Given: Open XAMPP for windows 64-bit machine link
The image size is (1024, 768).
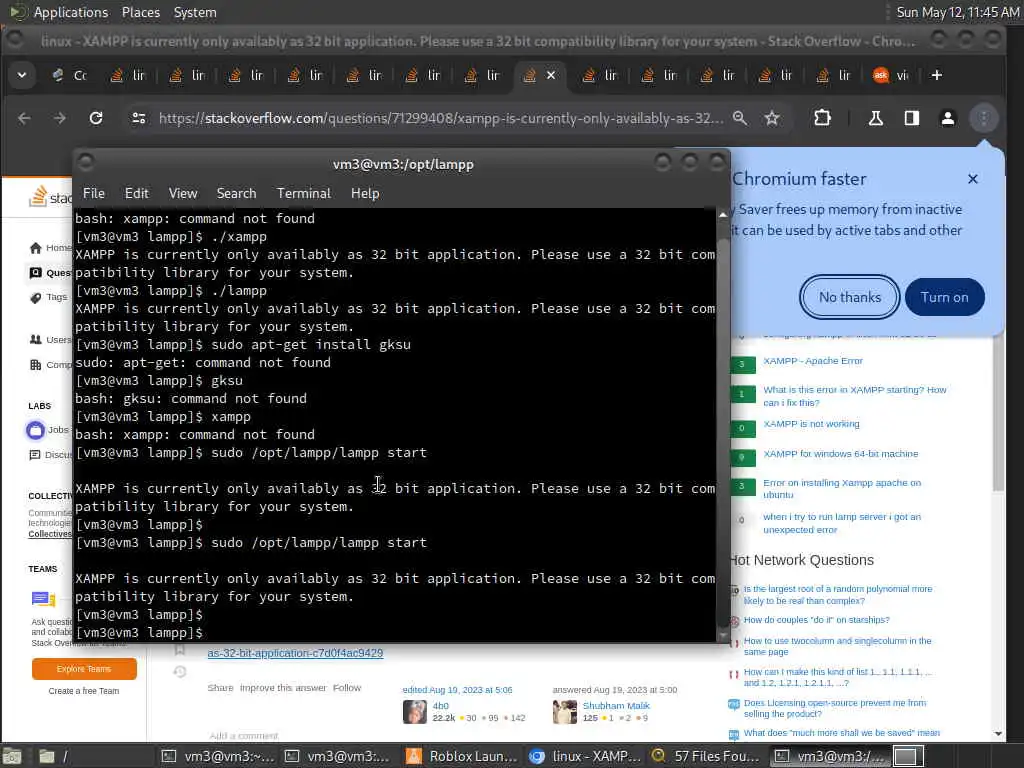Looking at the screenshot, I should (840, 454).
